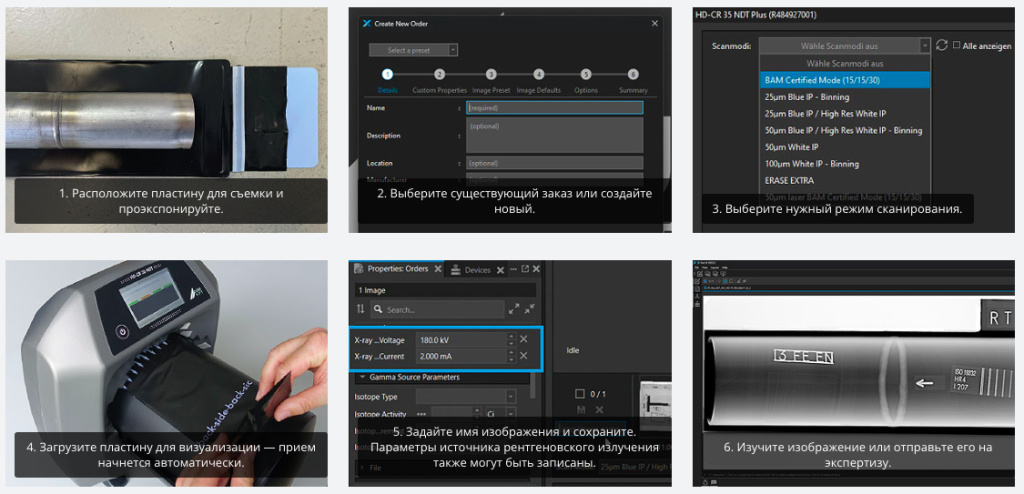Open the Select a preset dropdown
Screen dimensions: 1024x494
(x=413, y=50)
